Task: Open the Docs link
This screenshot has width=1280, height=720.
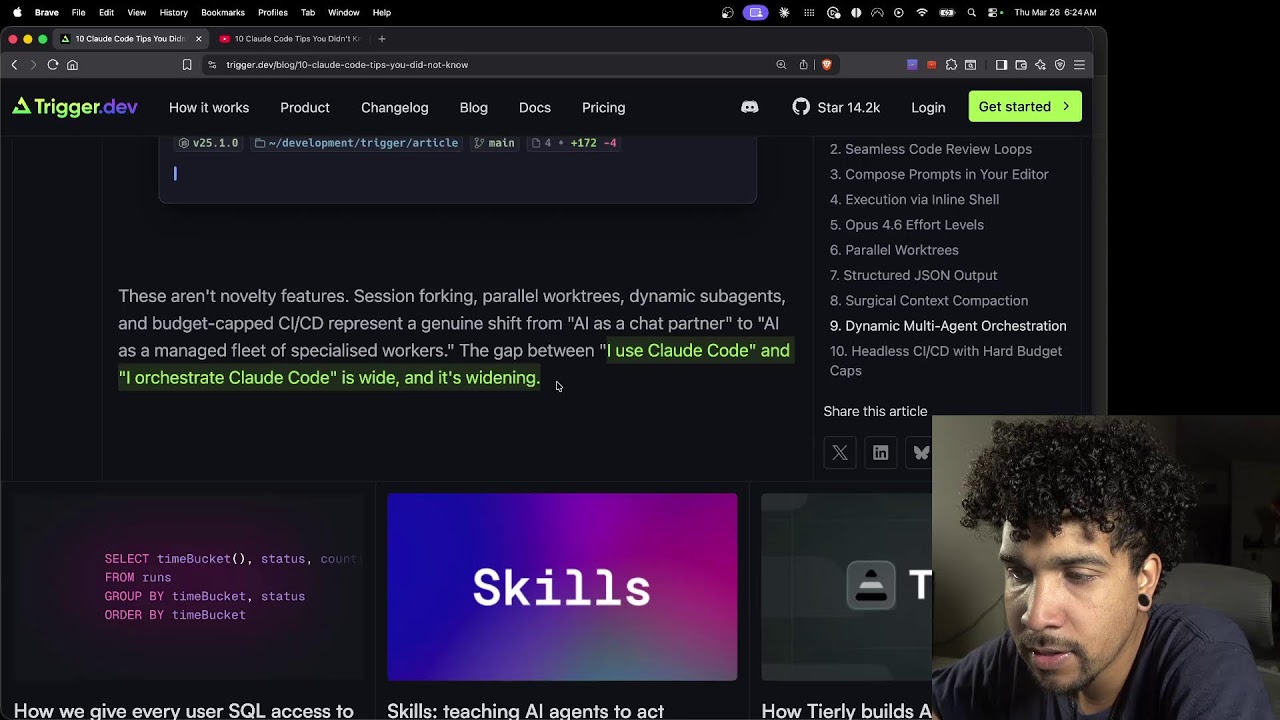Action: click(x=535, y=107)
